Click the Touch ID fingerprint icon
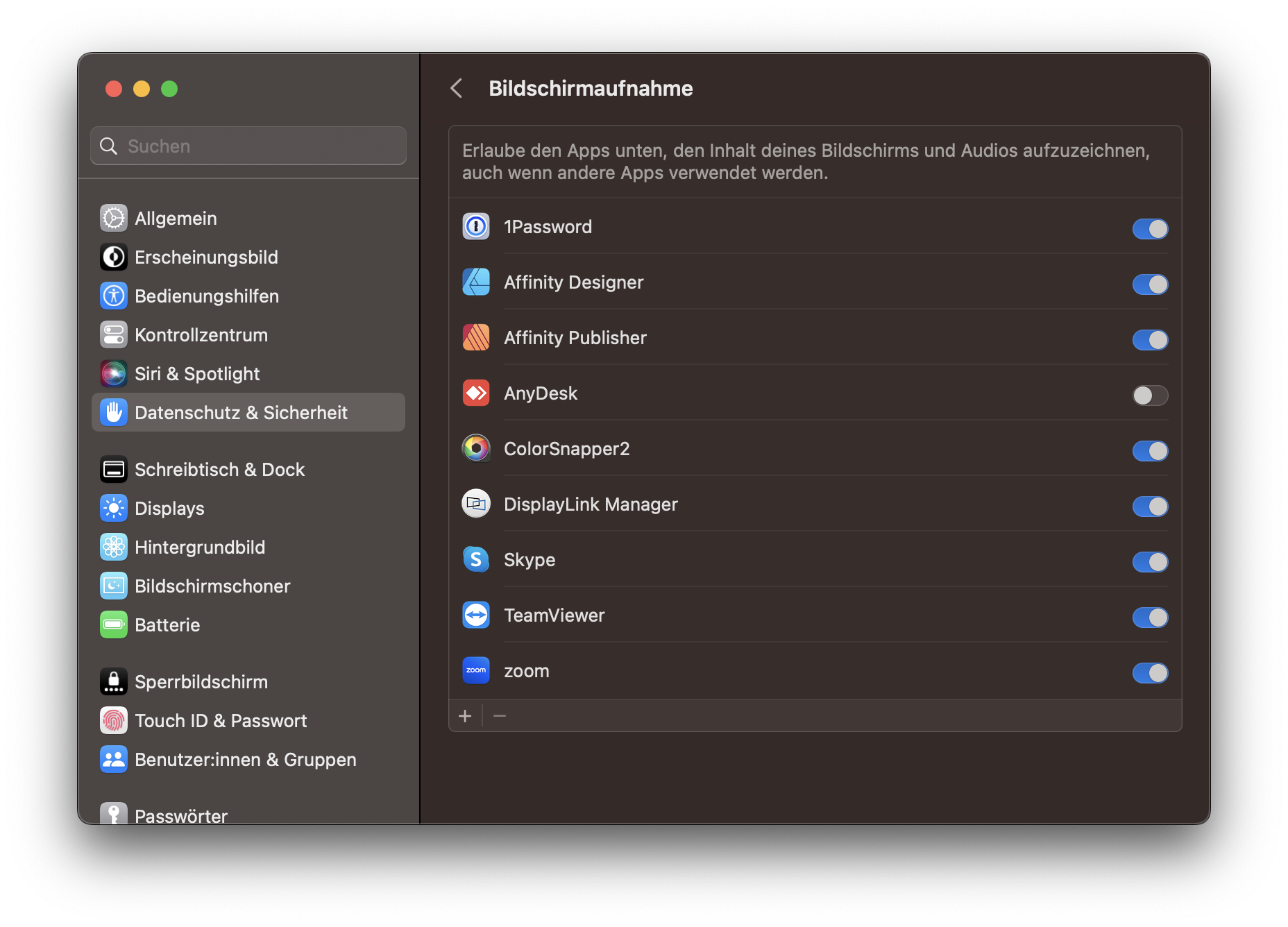The width and height of the screenshot is (1288, 927). tap(114, 720)
